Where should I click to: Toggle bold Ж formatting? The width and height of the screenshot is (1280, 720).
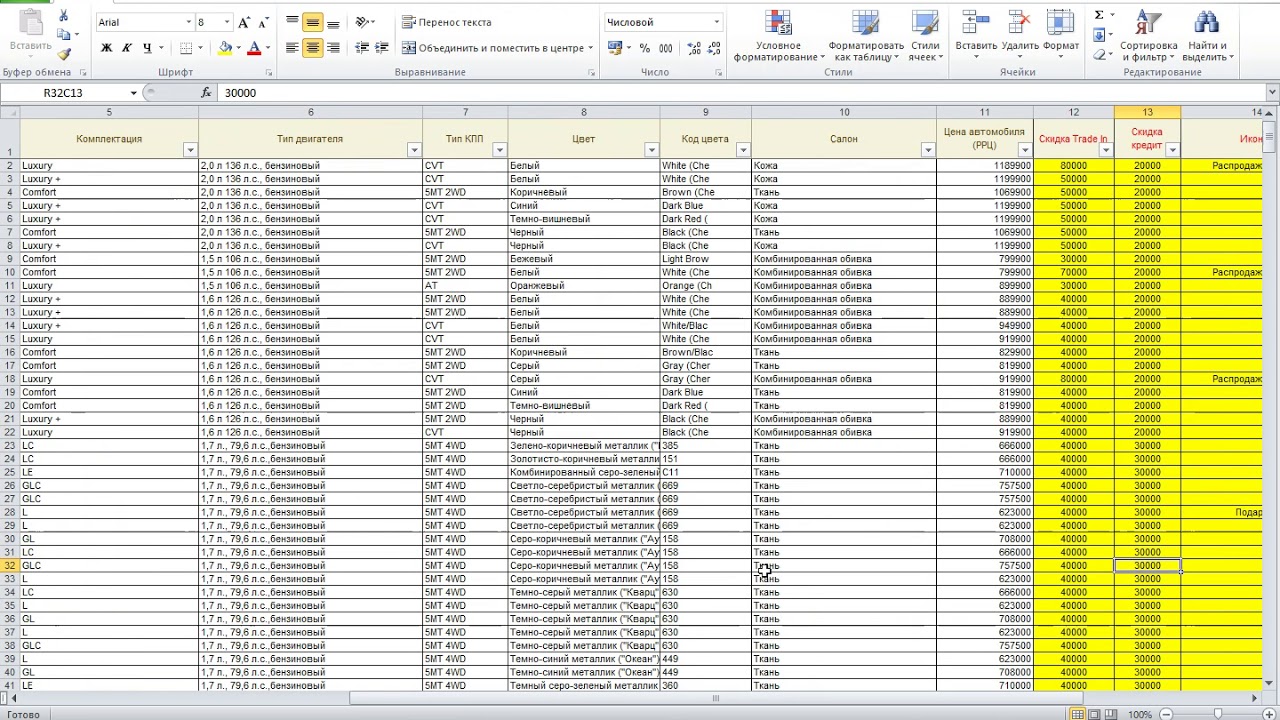(x=107, y=48)
